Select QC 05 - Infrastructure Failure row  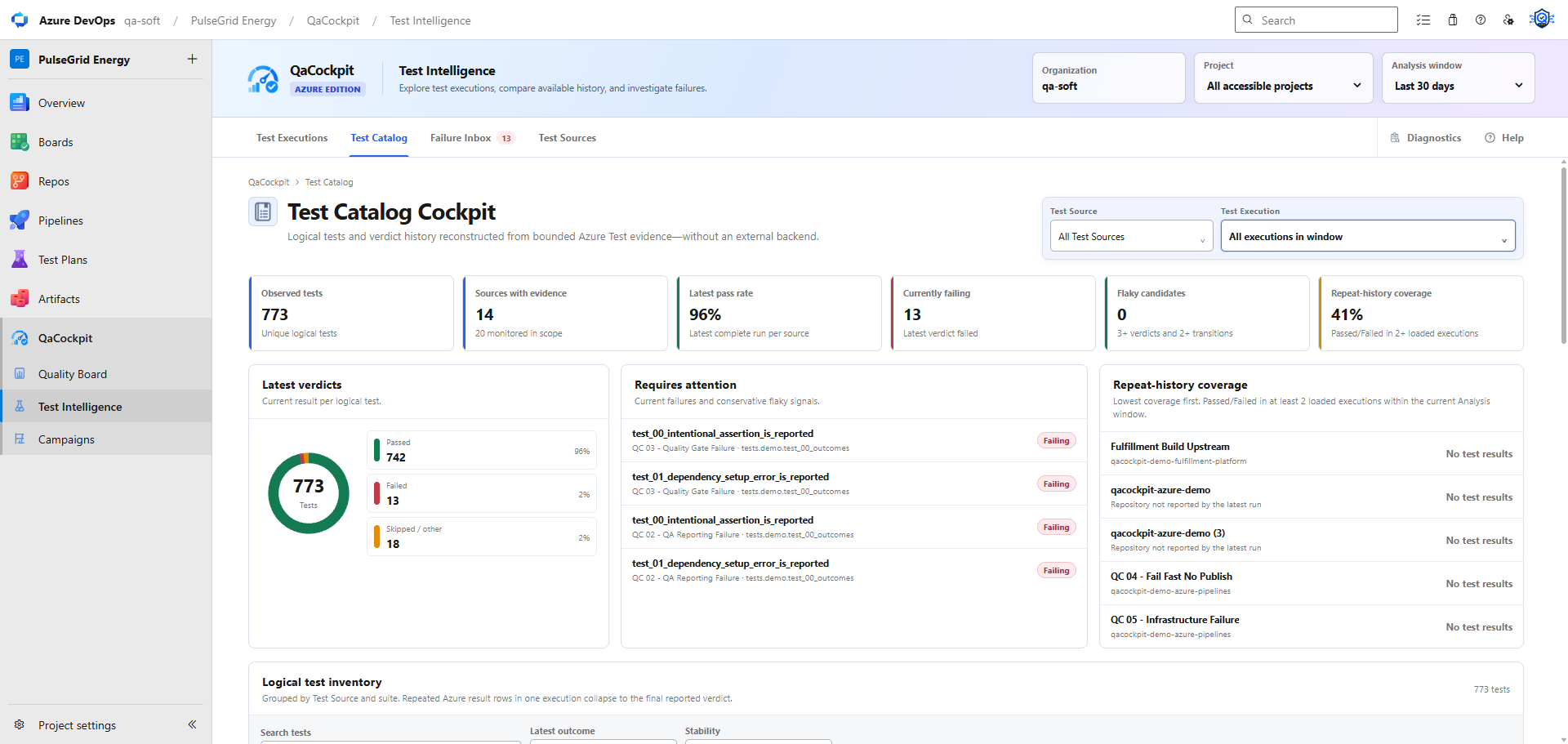[1312, 626]
